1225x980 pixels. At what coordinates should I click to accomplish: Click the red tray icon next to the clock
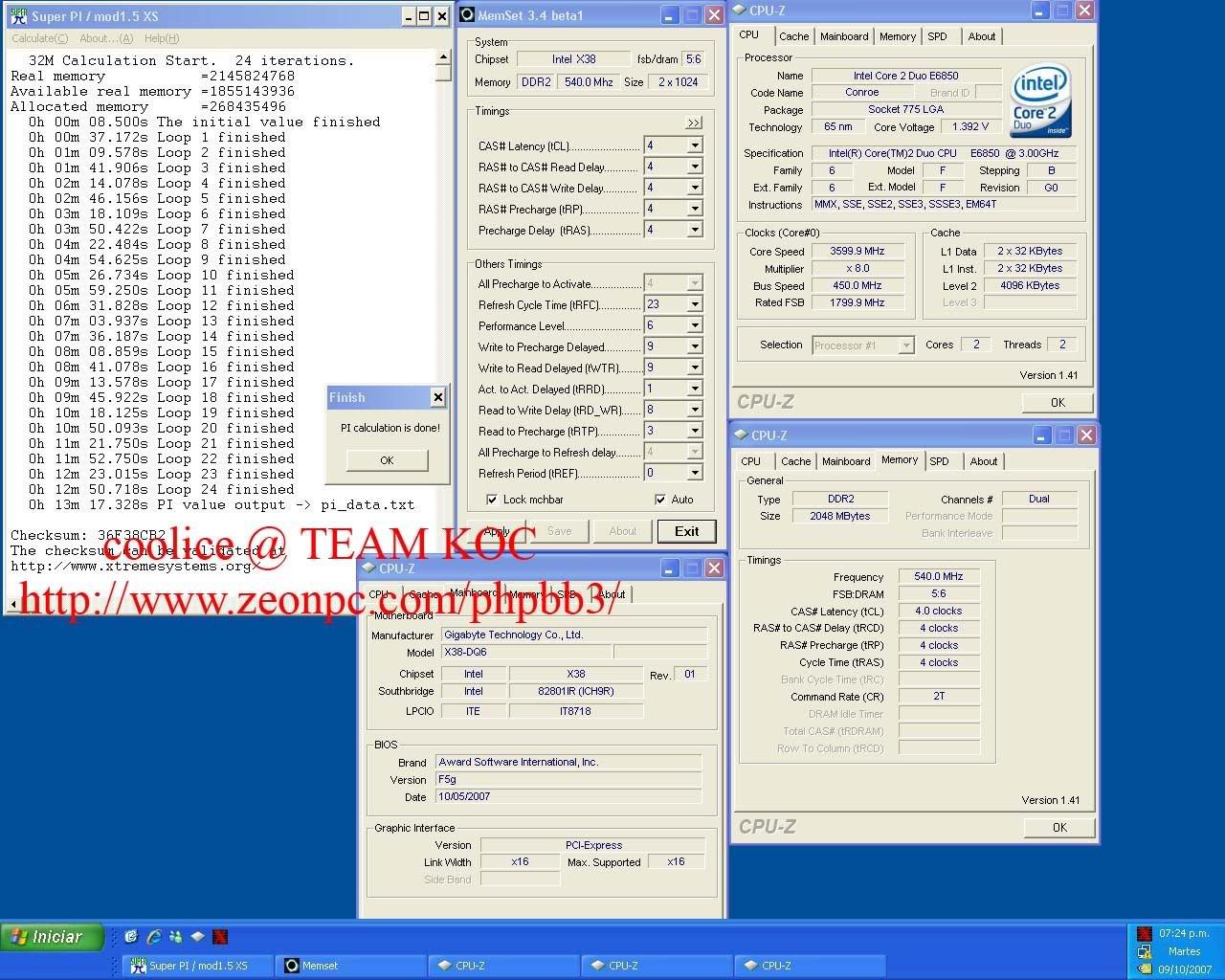point(1145,933)
